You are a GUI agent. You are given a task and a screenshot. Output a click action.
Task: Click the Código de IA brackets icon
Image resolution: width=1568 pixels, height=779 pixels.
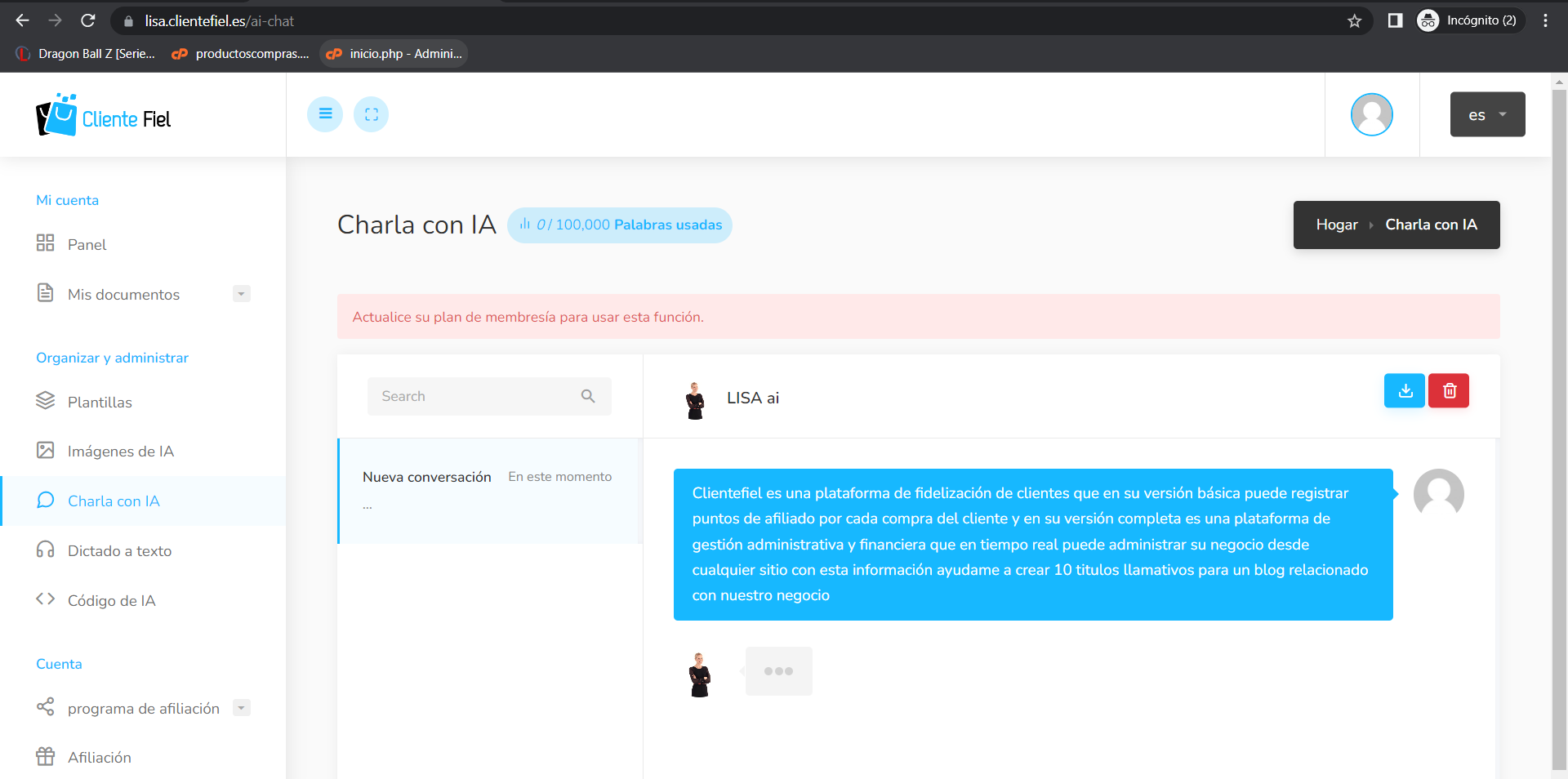(46, 599)
